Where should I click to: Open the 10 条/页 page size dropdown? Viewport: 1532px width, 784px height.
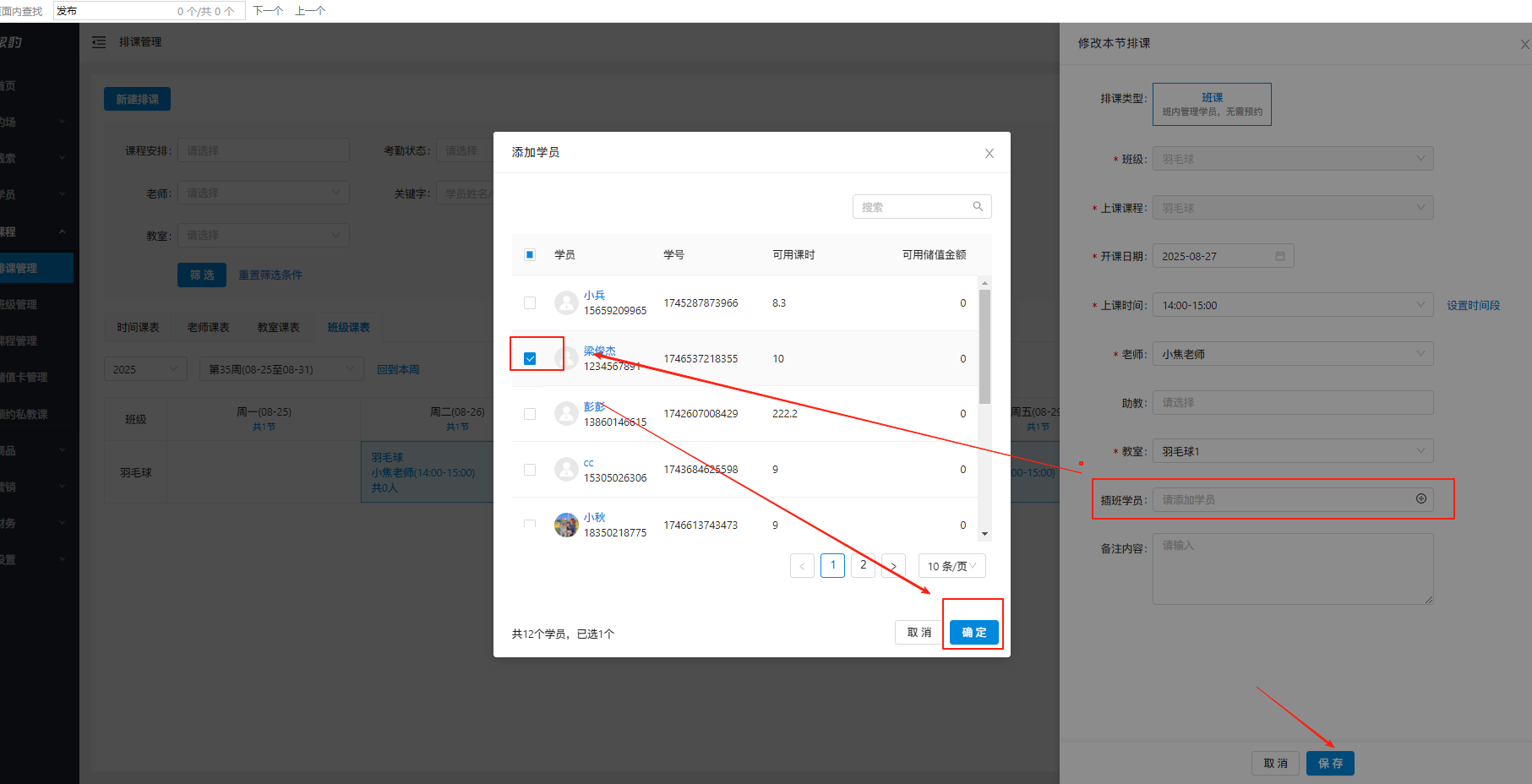tap(951, 566)
